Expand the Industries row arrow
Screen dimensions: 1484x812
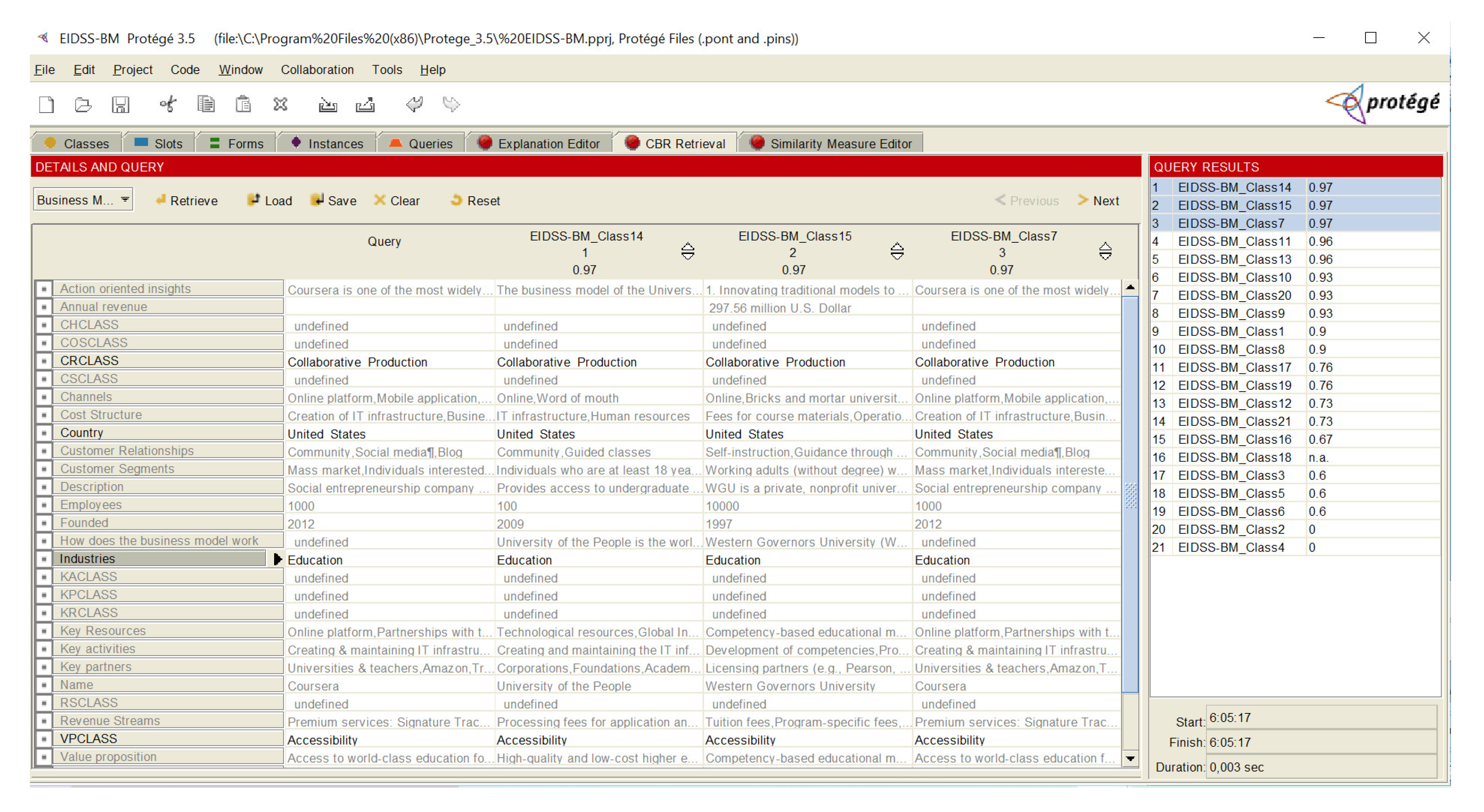pos(277,559)
